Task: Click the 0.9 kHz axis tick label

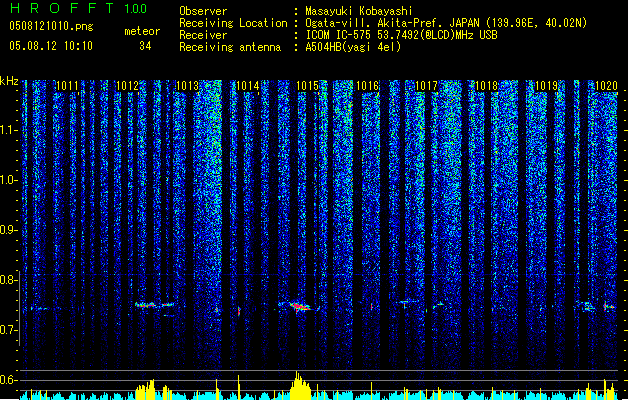Action: pos(9,230)
